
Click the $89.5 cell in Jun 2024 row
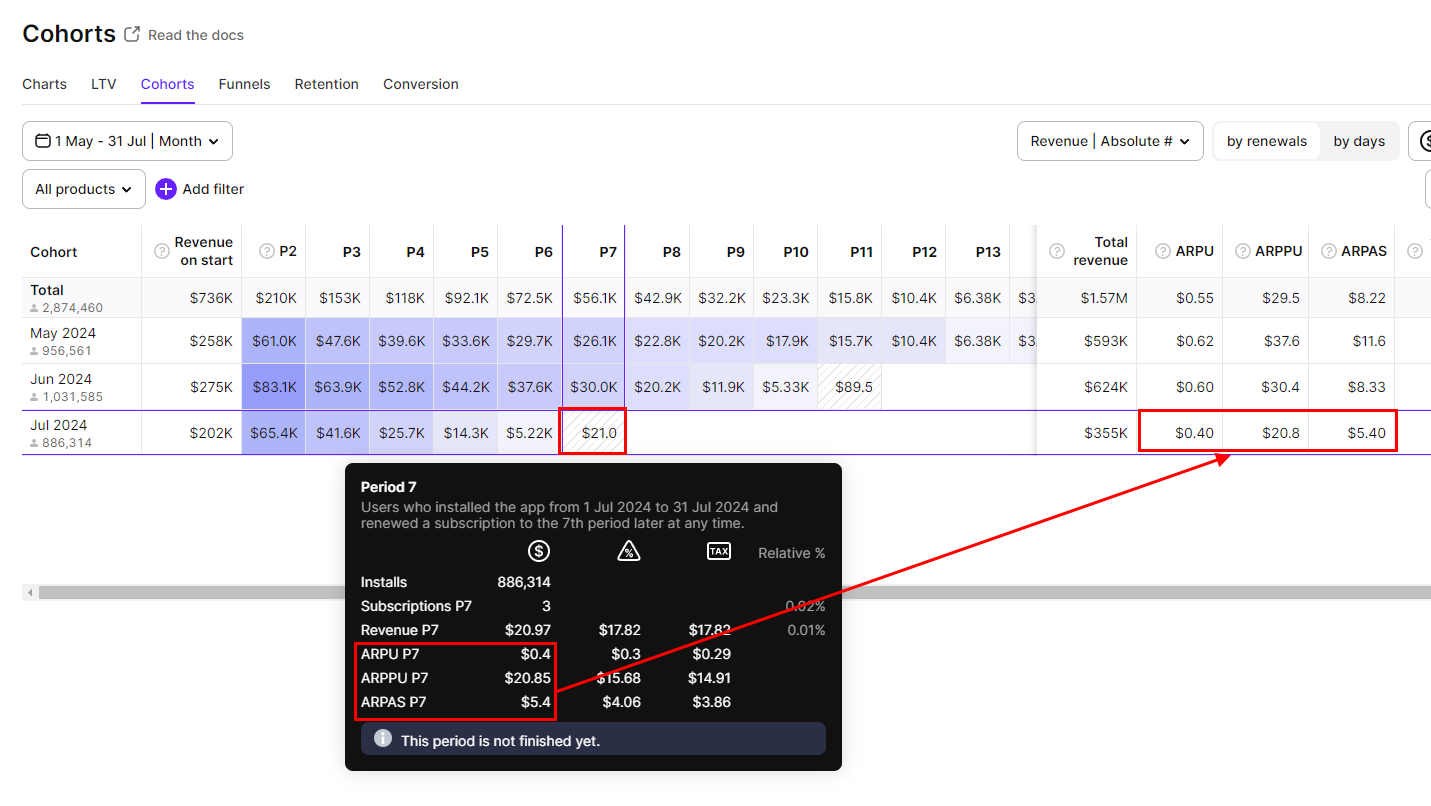click(850, 387)
